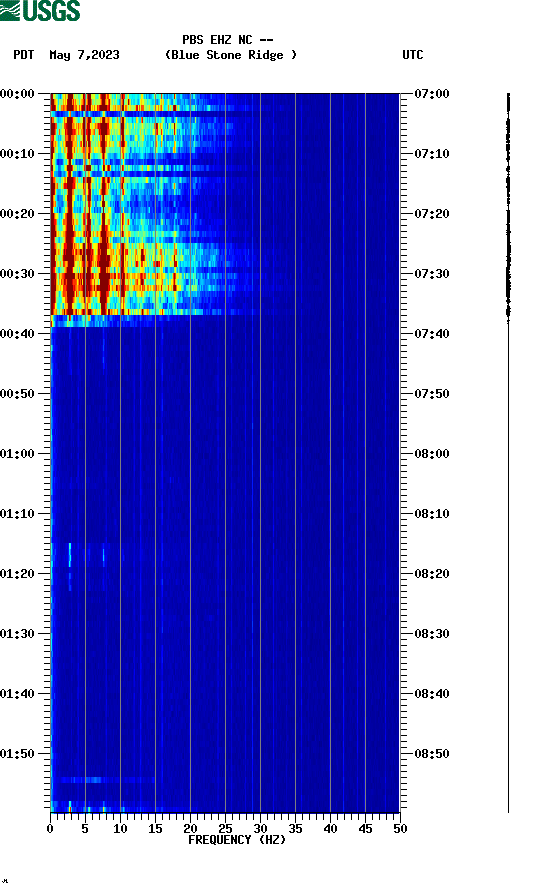552x892 pixels.
Task: Click the '40' frequency tick label
Action: click(330, 828)
